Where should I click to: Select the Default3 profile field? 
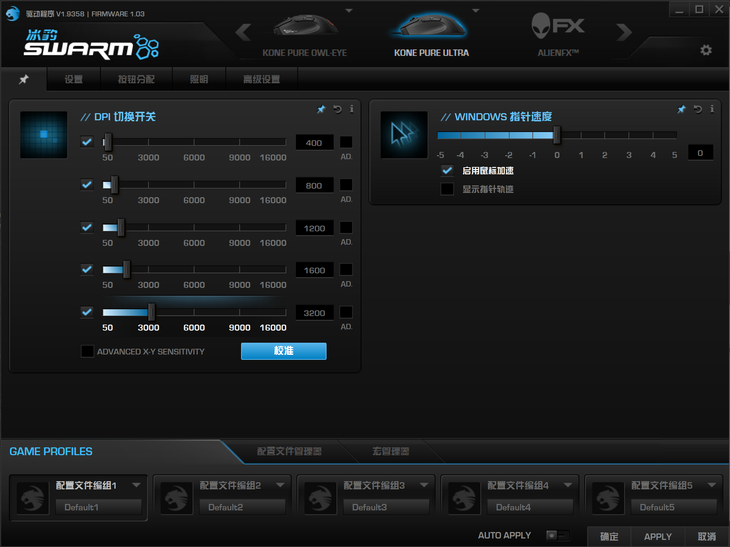[x=386, y=507]
